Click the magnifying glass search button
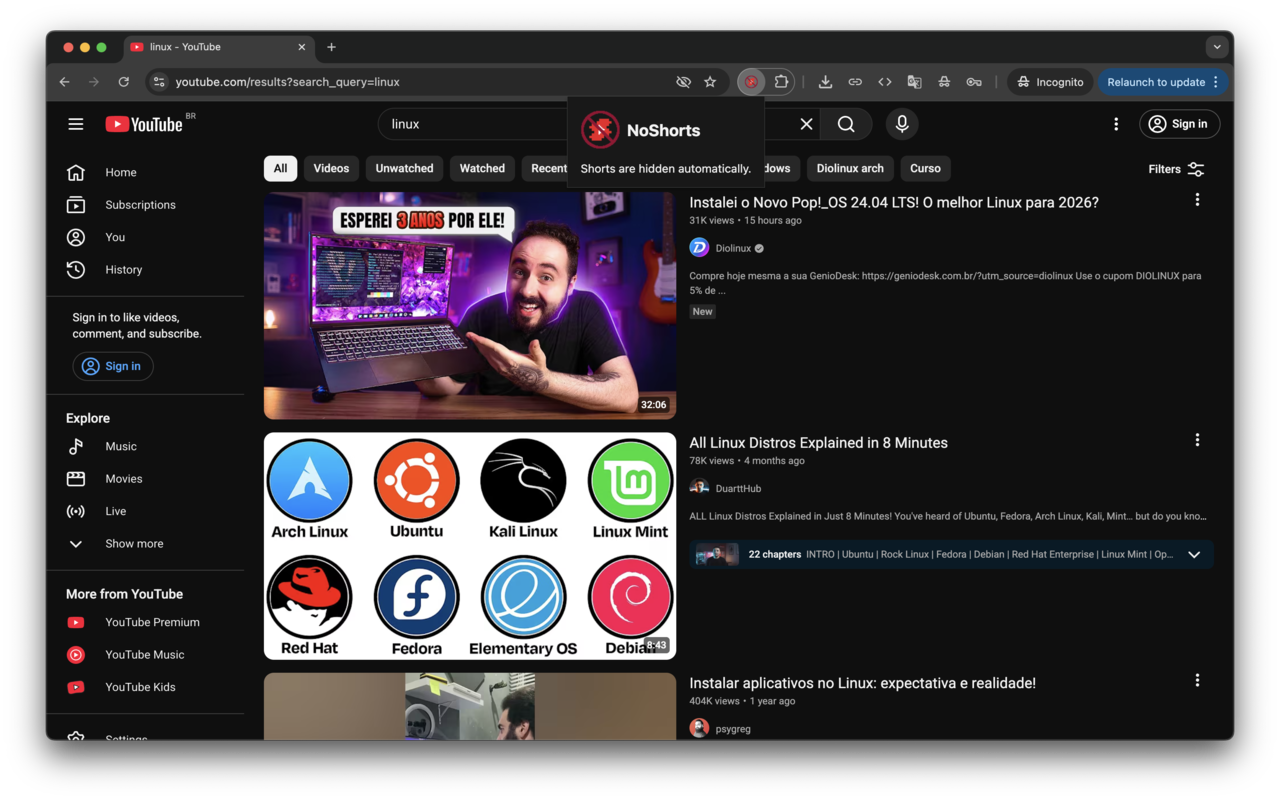The height and width of the screenshot is (800, 1280). 846,124
